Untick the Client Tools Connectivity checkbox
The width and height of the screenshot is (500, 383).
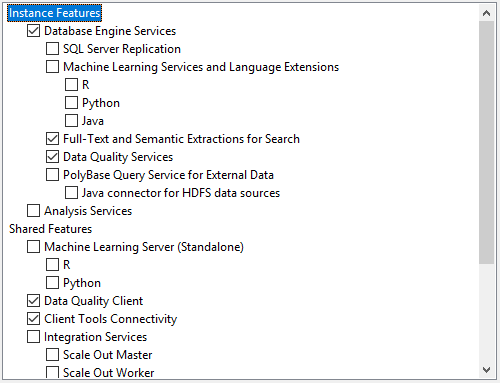coord(33,319)
